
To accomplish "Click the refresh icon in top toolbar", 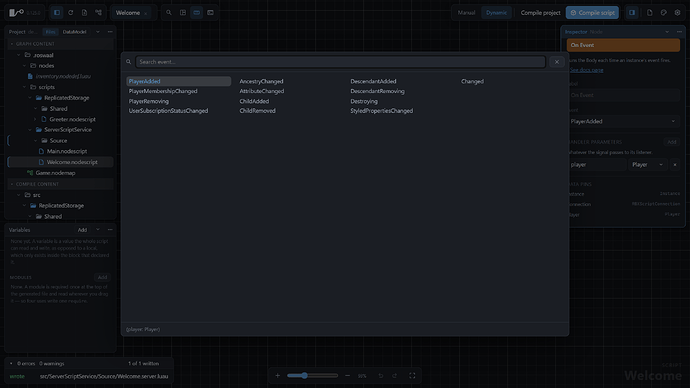I will [x=70, y=13].
